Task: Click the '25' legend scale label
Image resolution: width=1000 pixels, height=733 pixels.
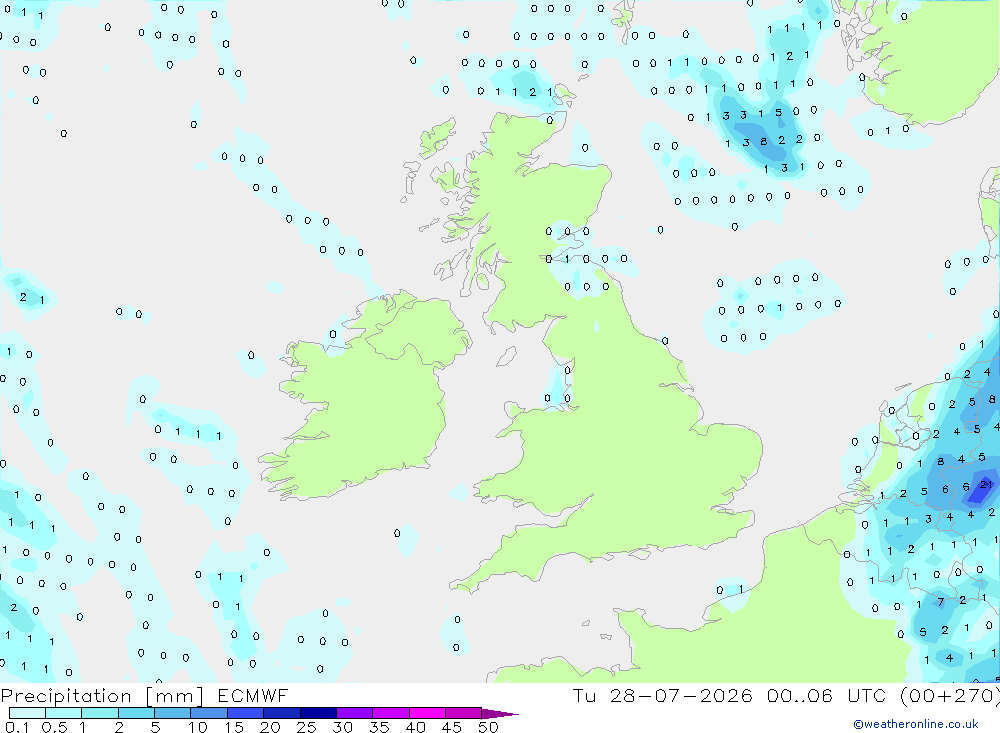Action: (306, 727)
